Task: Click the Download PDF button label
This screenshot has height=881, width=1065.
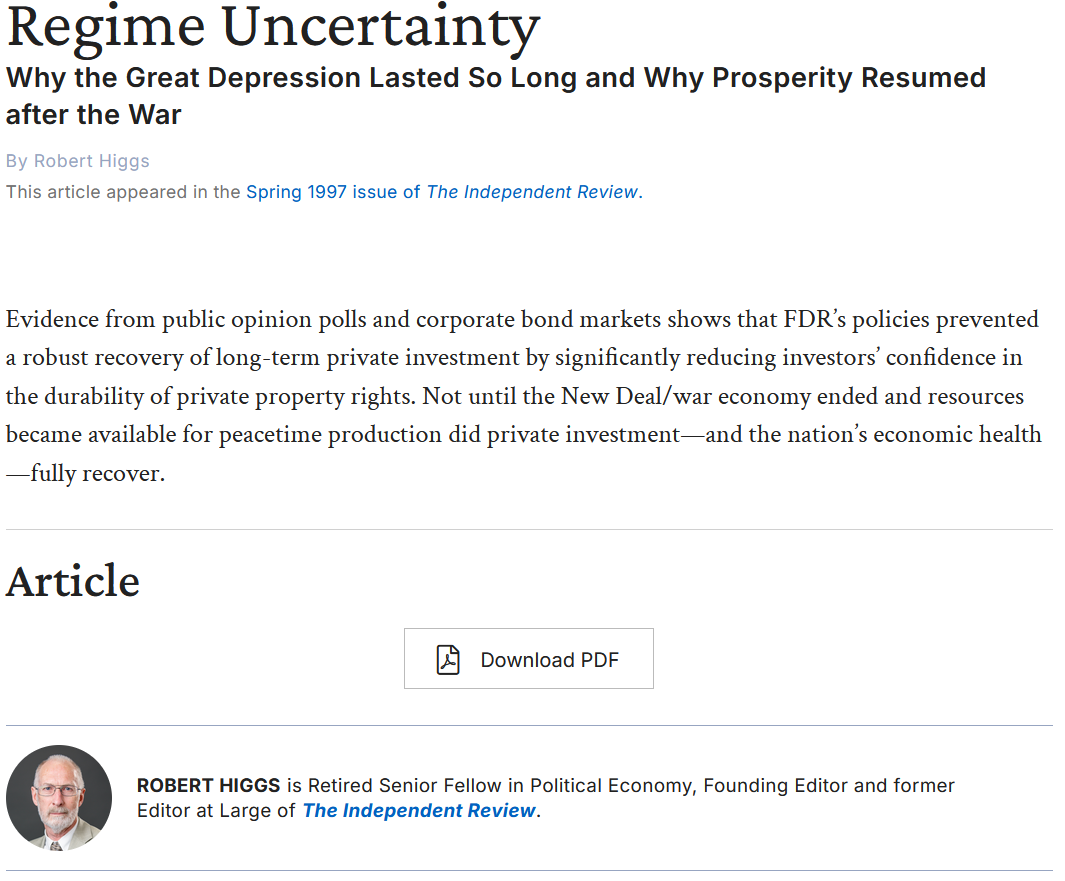Action: (x=549, y=660)
